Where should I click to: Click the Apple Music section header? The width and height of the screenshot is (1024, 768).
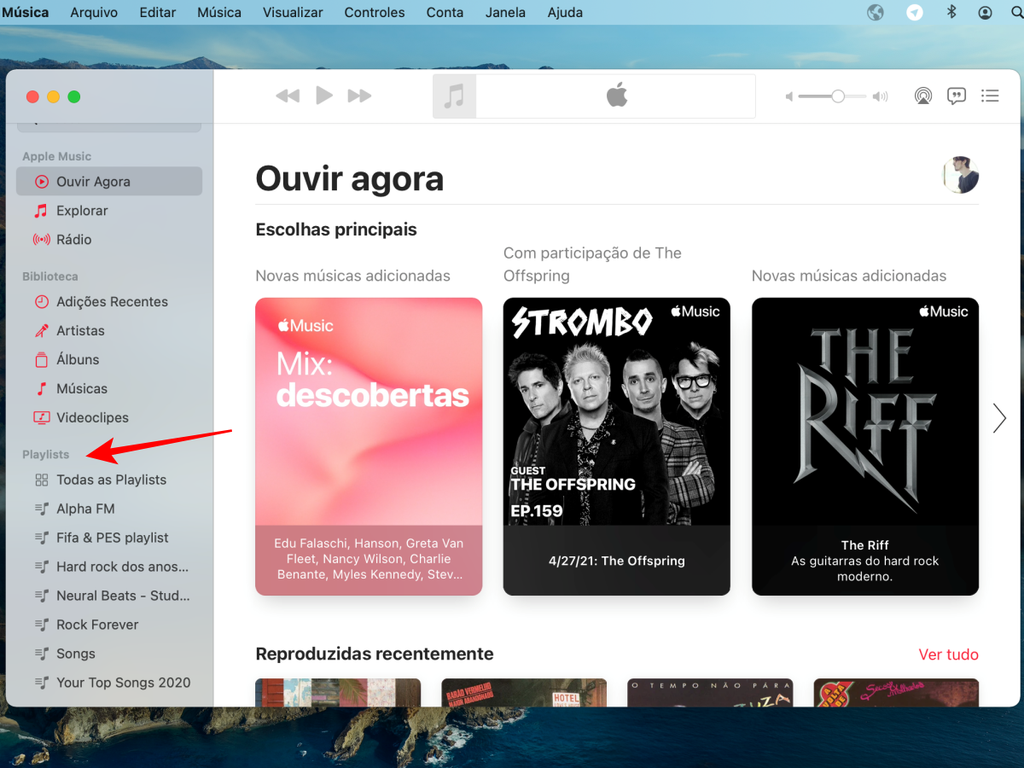click(57, 156)
